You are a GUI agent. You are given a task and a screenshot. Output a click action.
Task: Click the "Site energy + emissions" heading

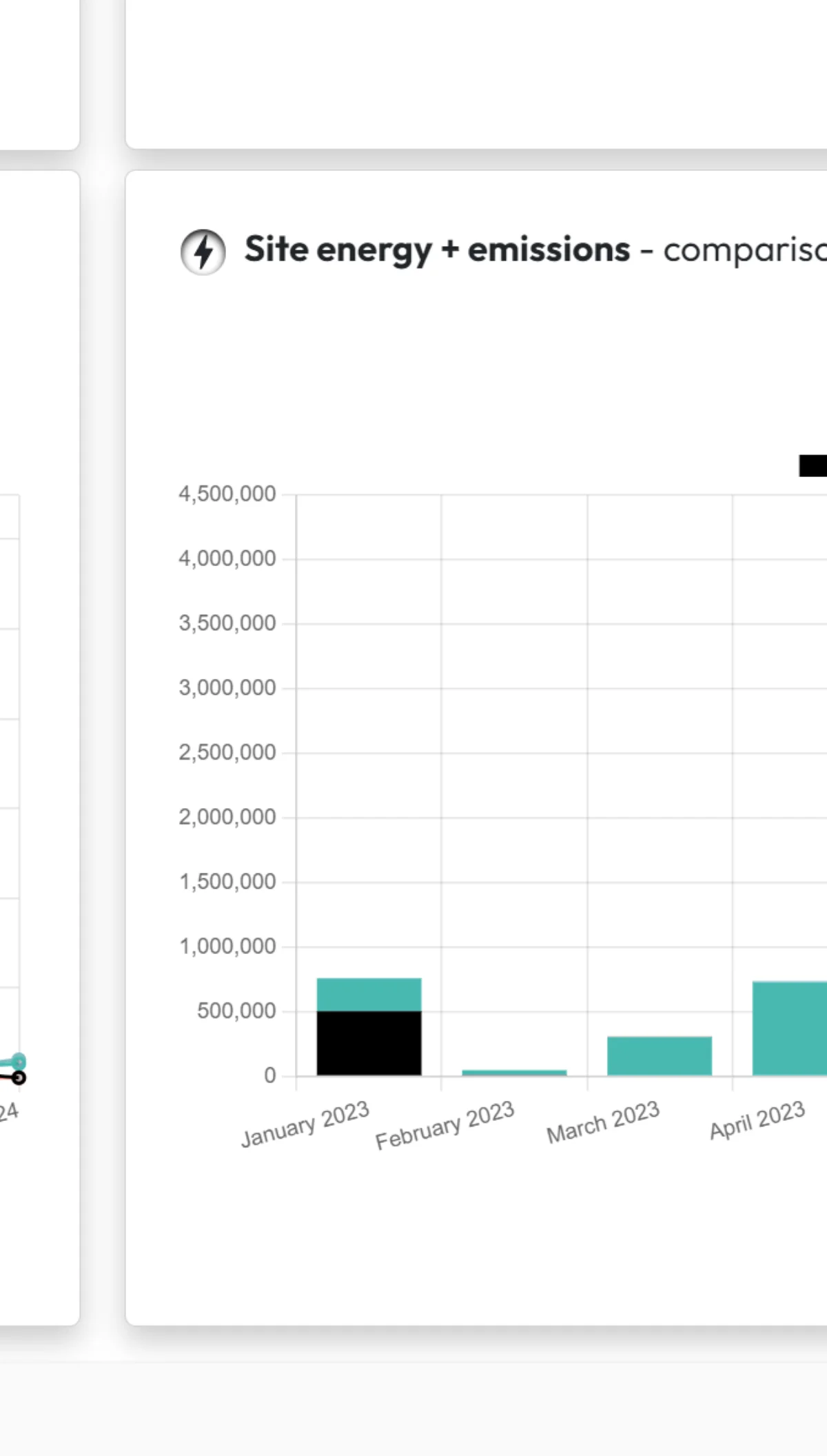437,250
